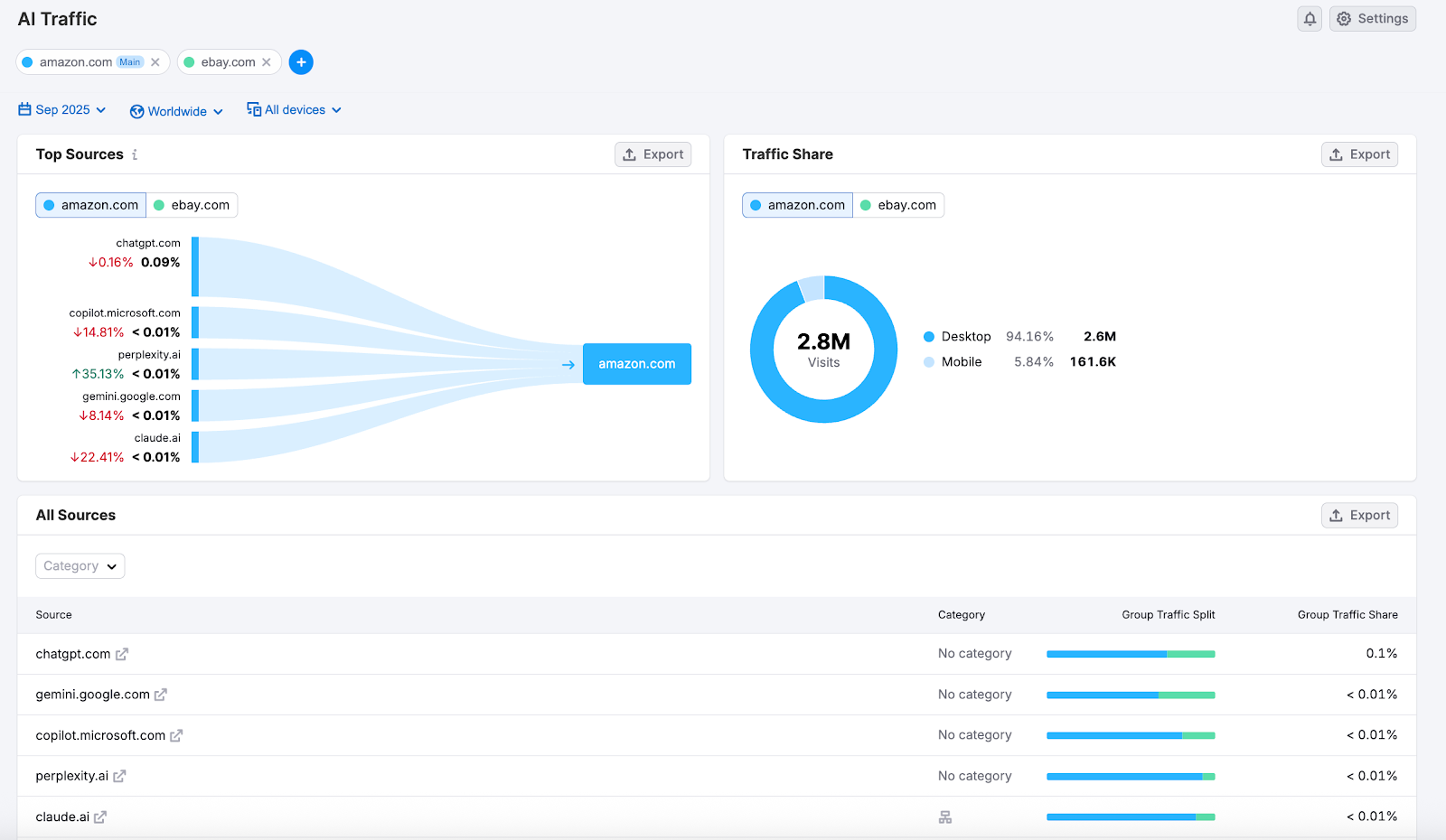1446x840 pixels.
Task: Open Settings using the gear icon
Action: (1372, 18)
